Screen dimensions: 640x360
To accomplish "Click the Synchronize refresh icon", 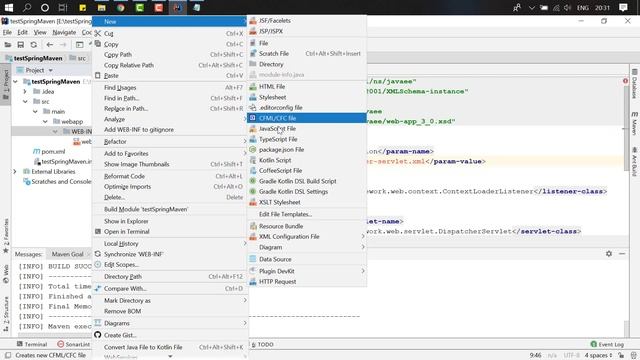I will coord(98,254).
